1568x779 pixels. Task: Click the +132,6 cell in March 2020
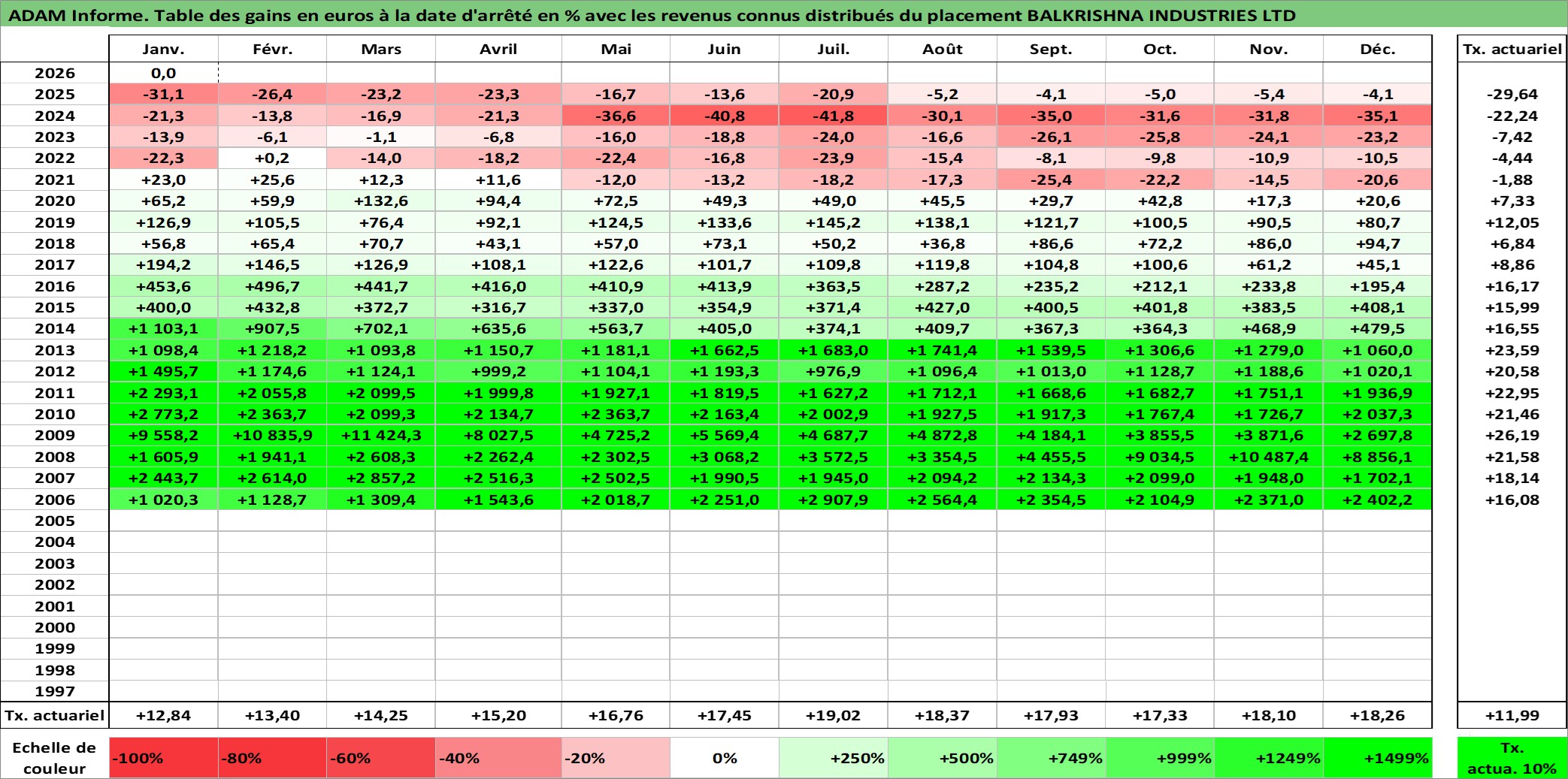381,201
